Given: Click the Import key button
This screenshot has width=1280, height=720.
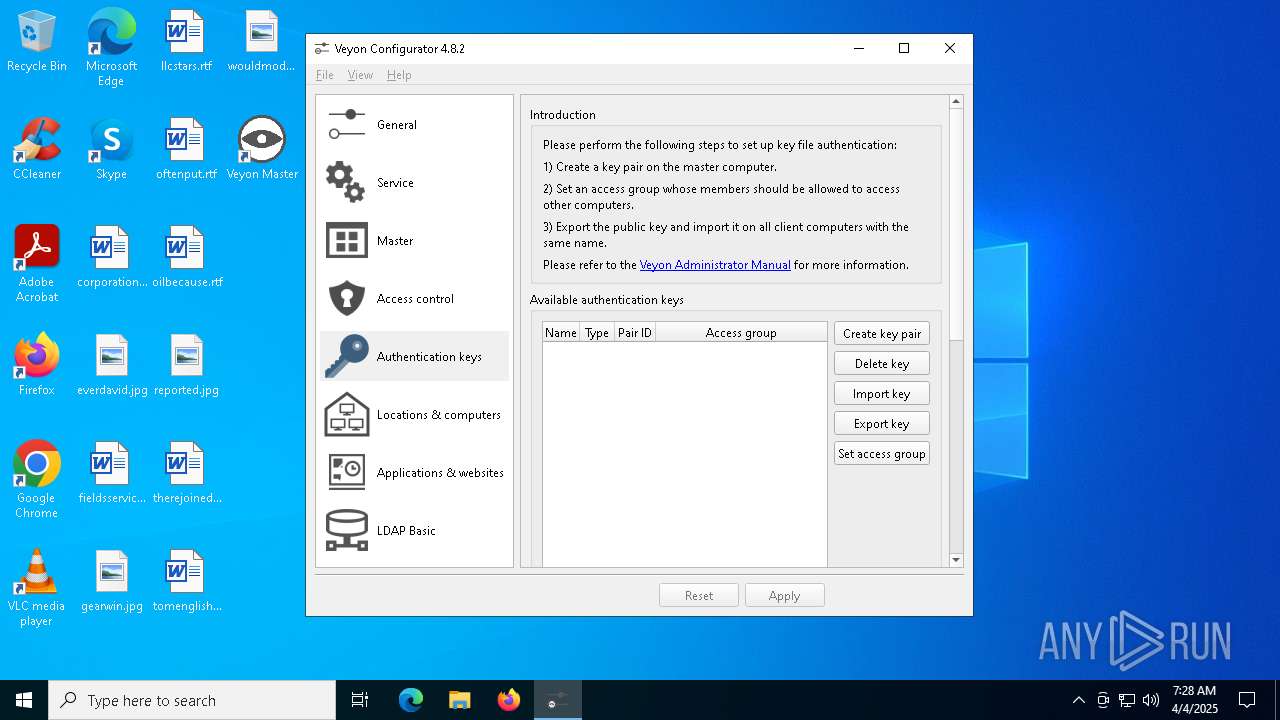Looking at the screenshot, I should 882,393.
